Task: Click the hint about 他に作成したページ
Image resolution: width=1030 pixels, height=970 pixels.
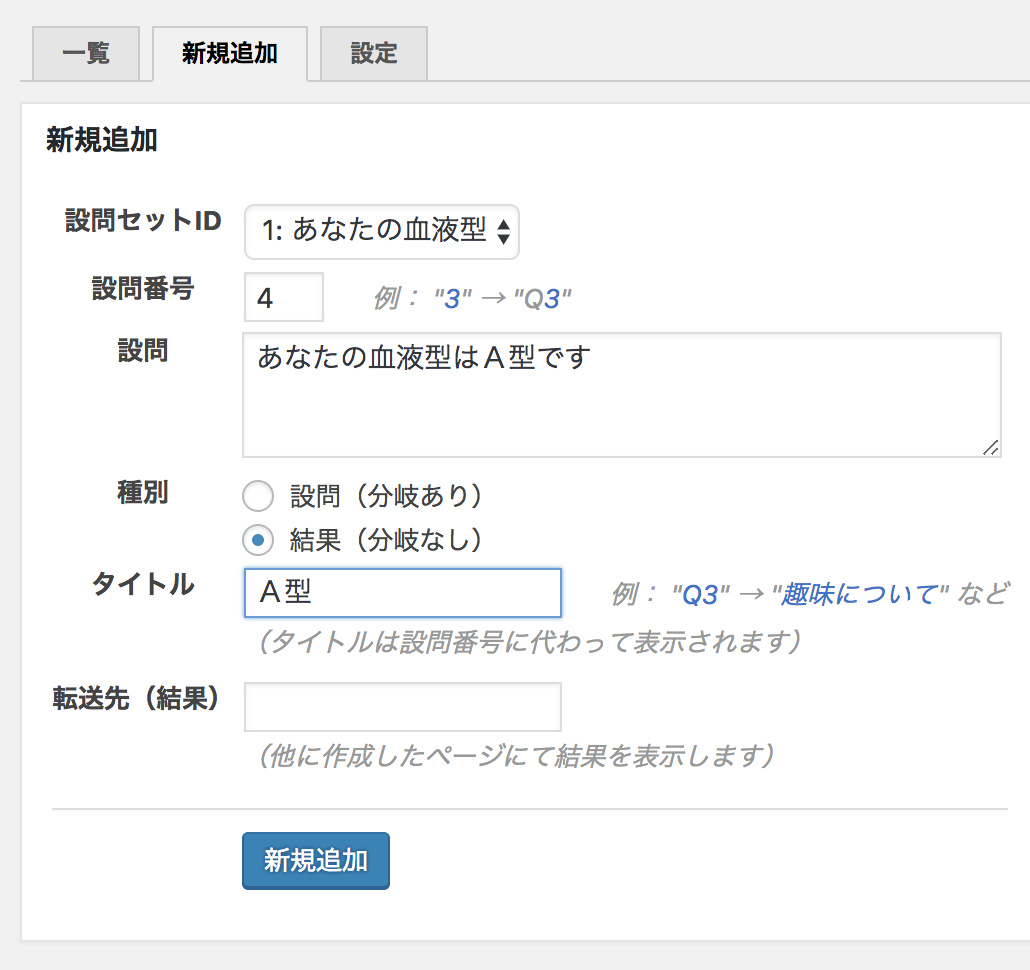Action: (x=516, y=755)
